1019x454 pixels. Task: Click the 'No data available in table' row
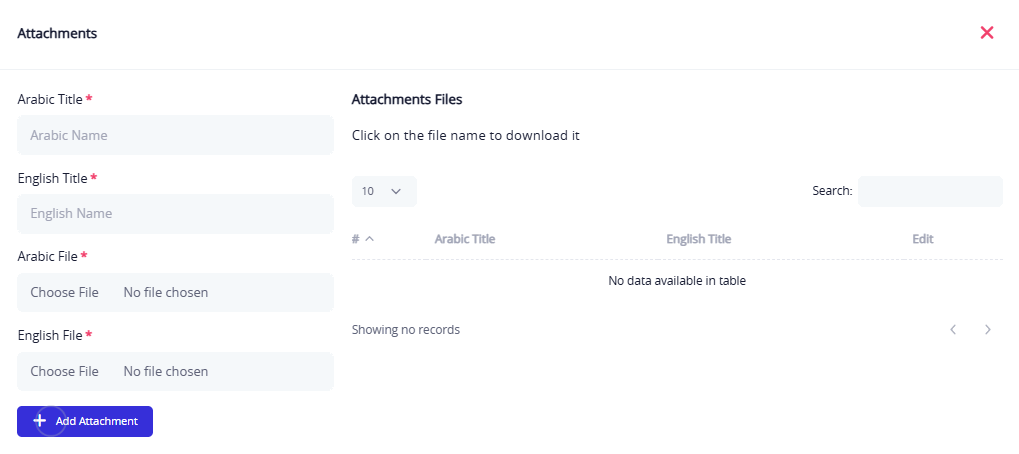[x=677, y=281]
